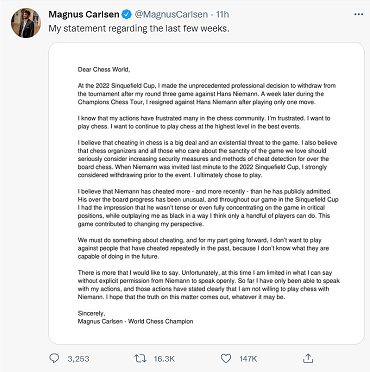Screen dimensions: 370x372
Task: Open the @MagnusCarlsen handle link
Action: pyautogui.click(x=170, y=15)
